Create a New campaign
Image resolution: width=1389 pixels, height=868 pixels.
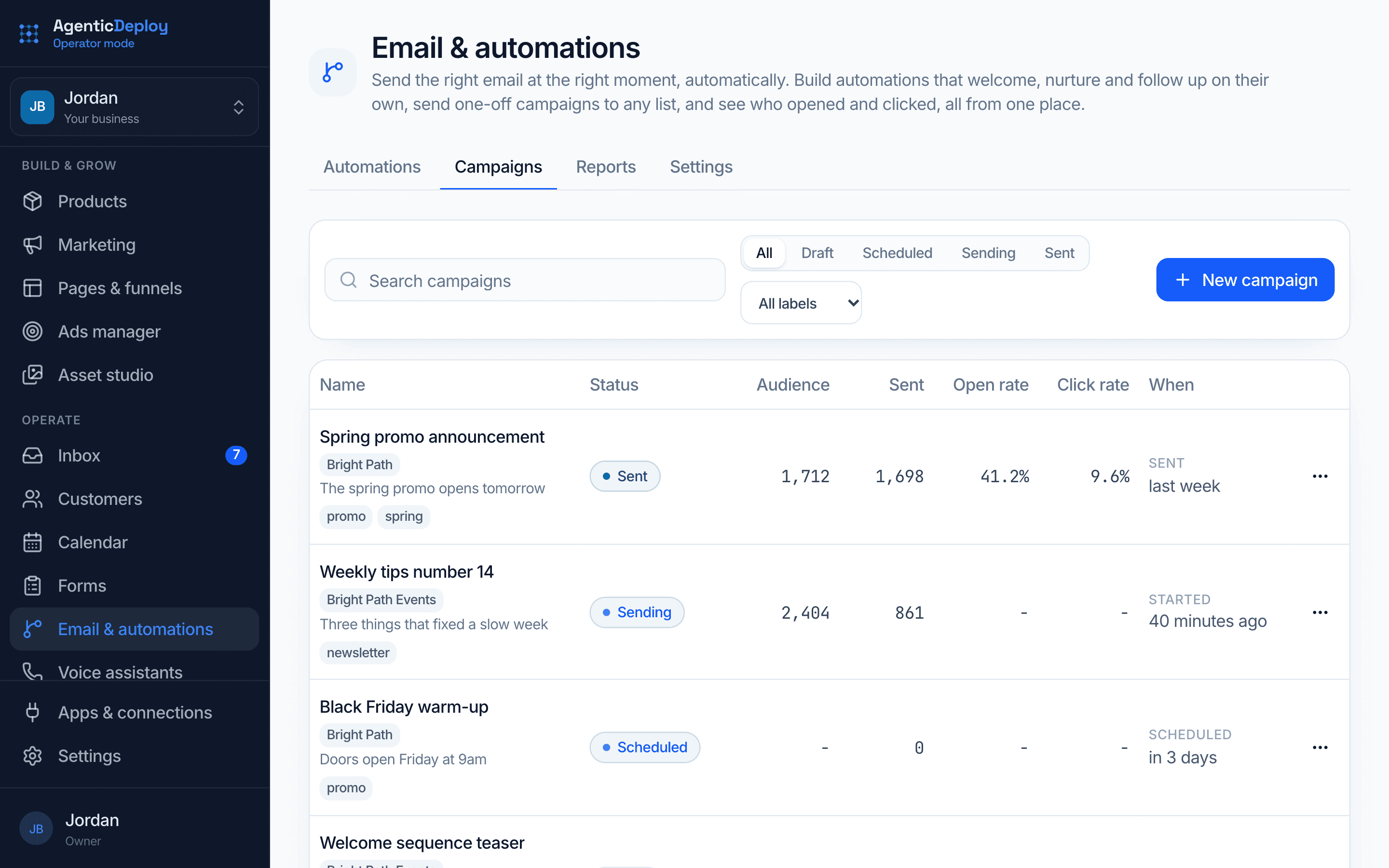(1245, 280)
